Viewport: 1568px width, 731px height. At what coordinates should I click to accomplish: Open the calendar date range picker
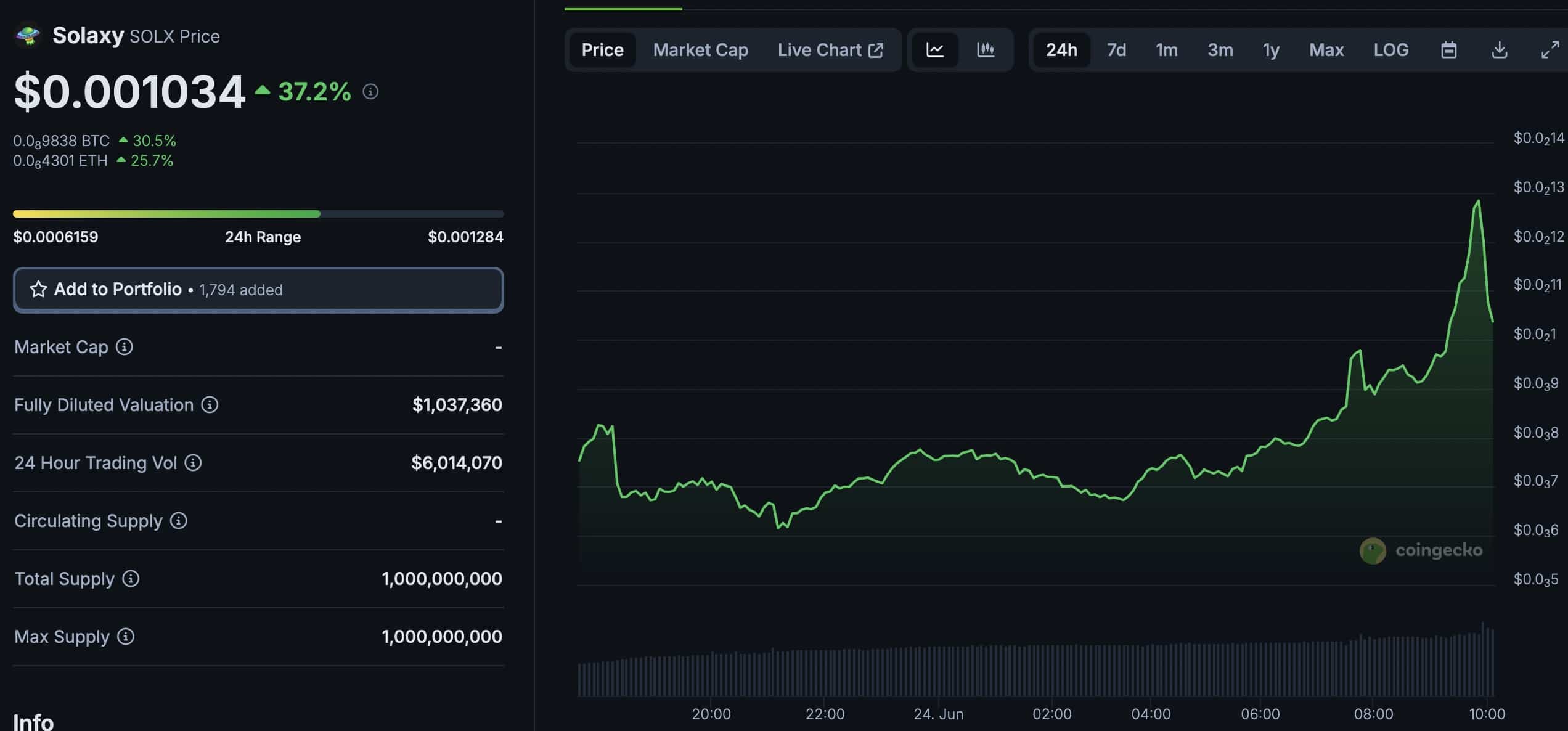(1449, 50)
